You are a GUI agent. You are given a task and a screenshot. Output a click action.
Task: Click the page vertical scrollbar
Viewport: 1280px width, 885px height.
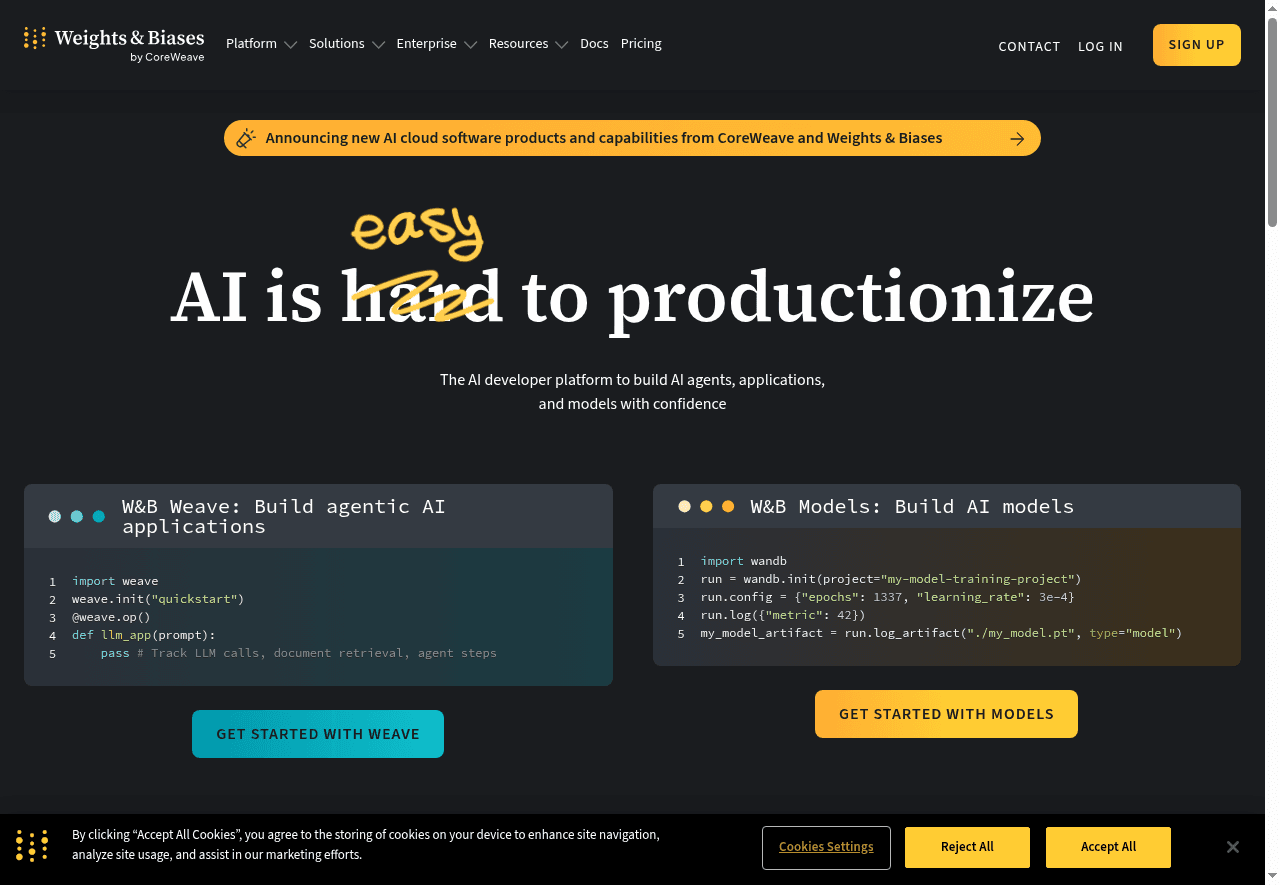click(x=1272, y=120)
